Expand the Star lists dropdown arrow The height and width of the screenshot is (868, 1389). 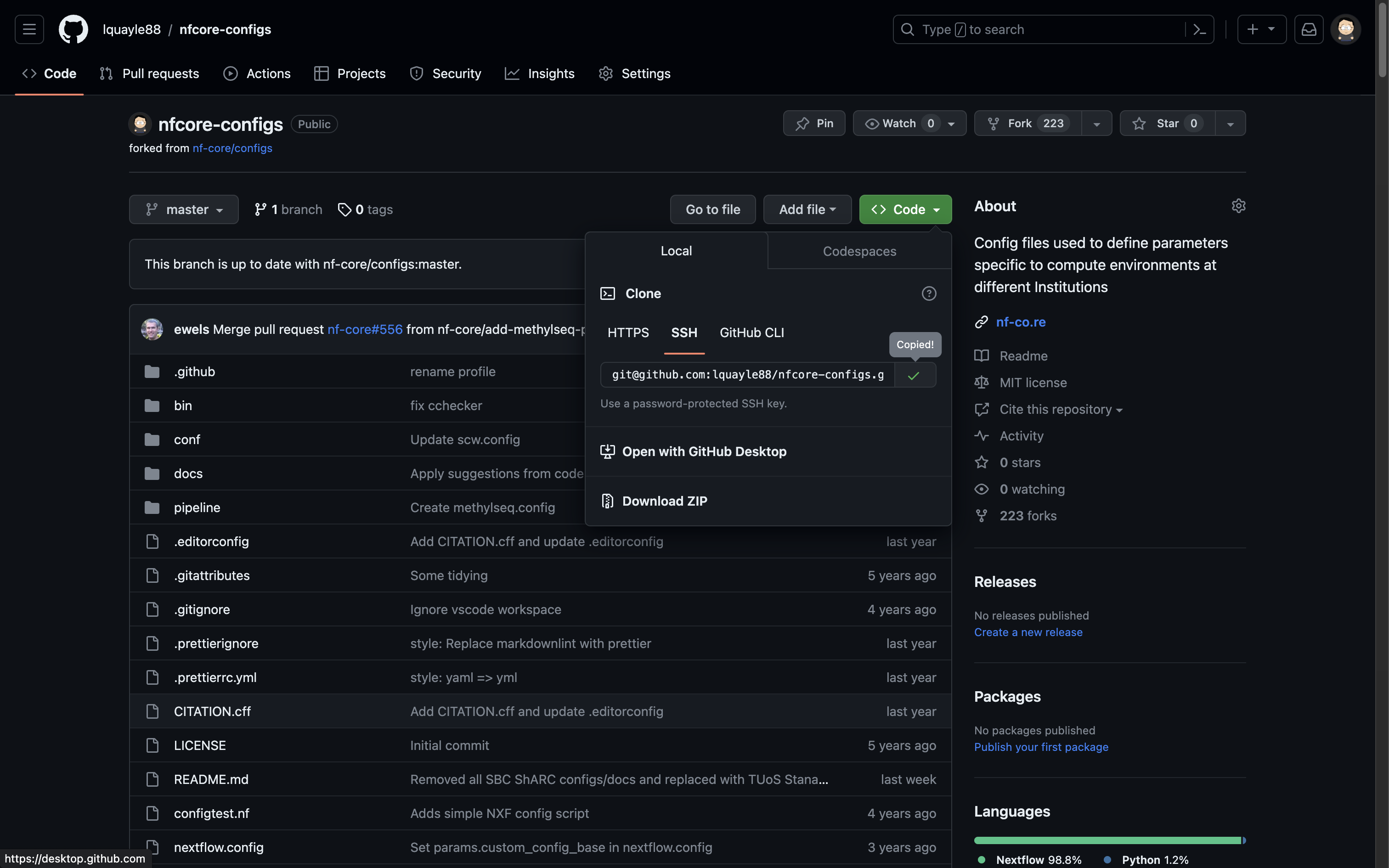point(1230,124)
